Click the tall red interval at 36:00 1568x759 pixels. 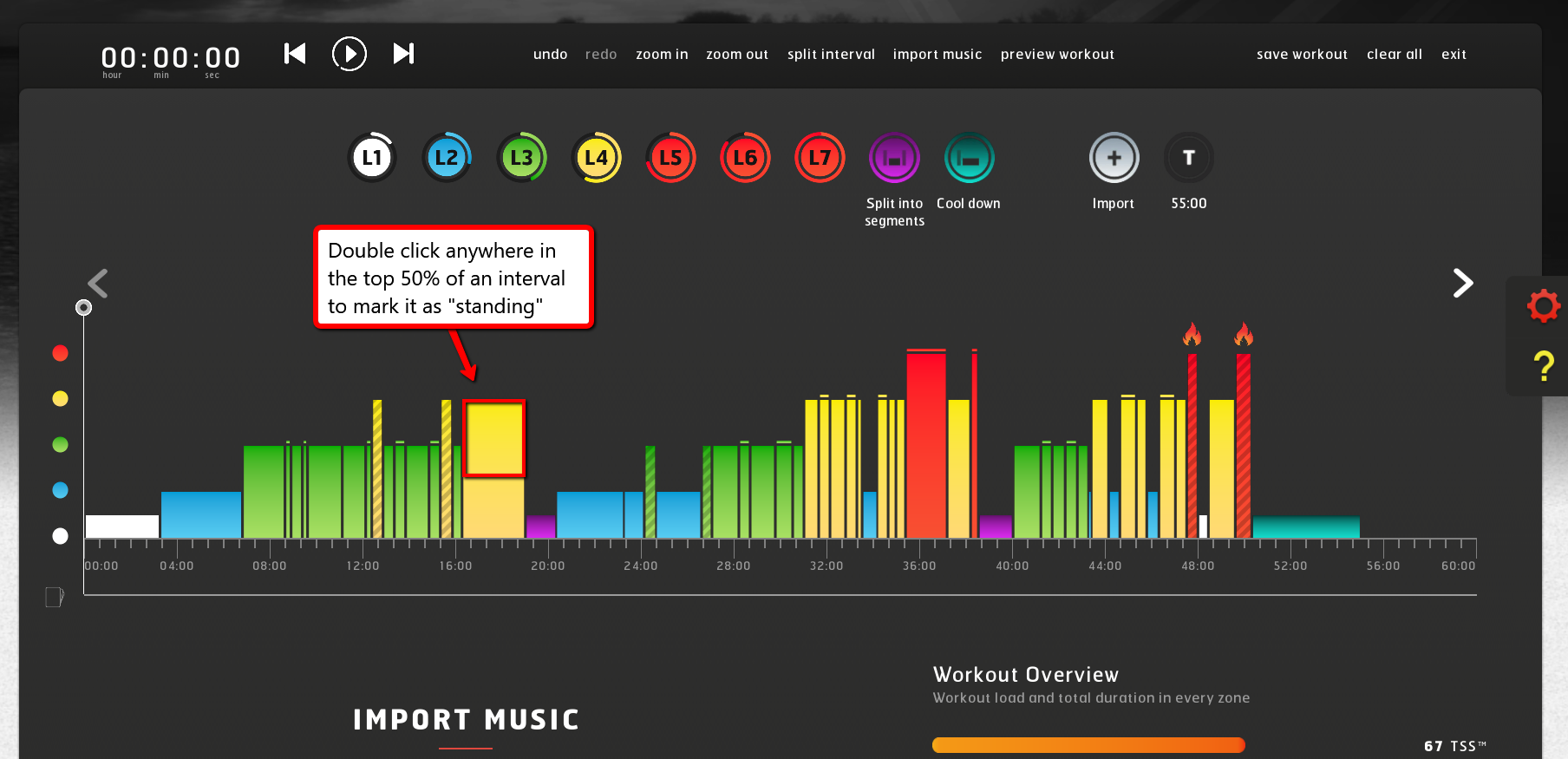pos(925,442)
